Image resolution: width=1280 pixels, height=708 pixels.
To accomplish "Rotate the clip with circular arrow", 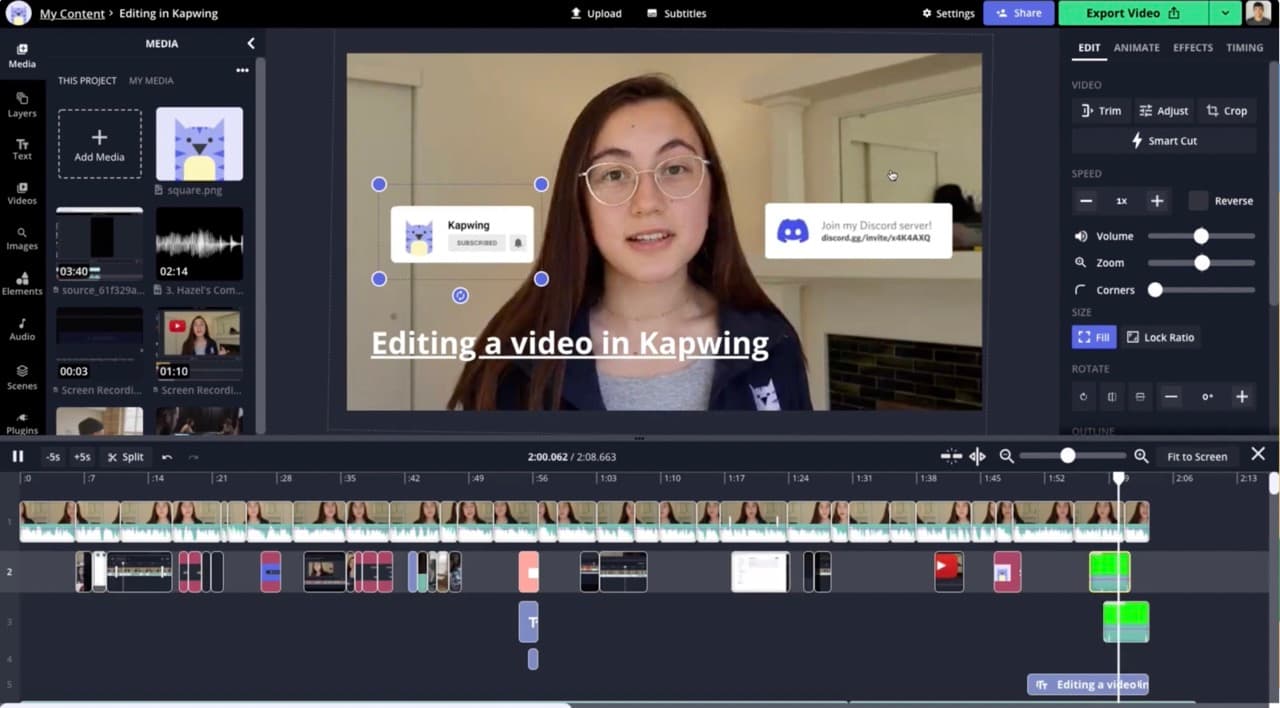I will click(1083, 397).
